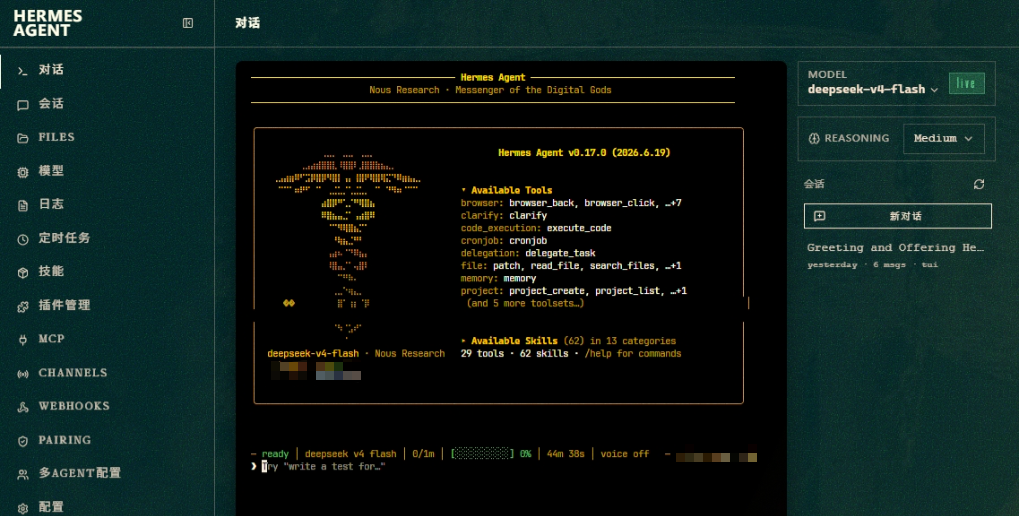Click the 'memory: memory' line

498,279
